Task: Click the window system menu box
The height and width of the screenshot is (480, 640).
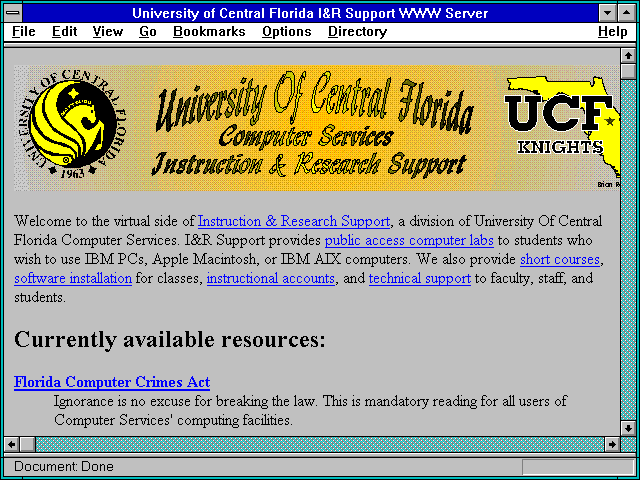Action: (13, 13)
